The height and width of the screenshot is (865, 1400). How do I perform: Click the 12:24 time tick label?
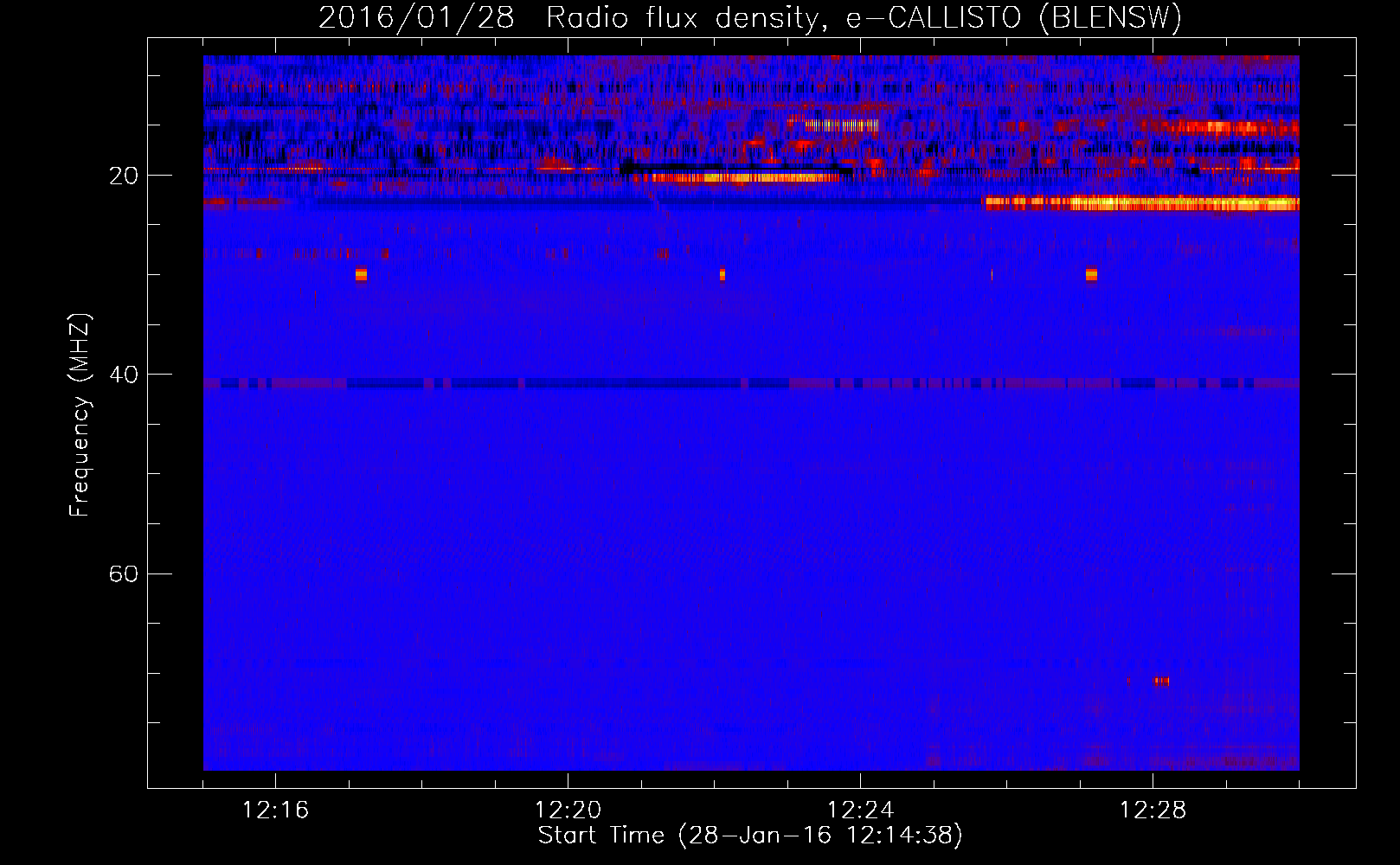pos(860,810)
